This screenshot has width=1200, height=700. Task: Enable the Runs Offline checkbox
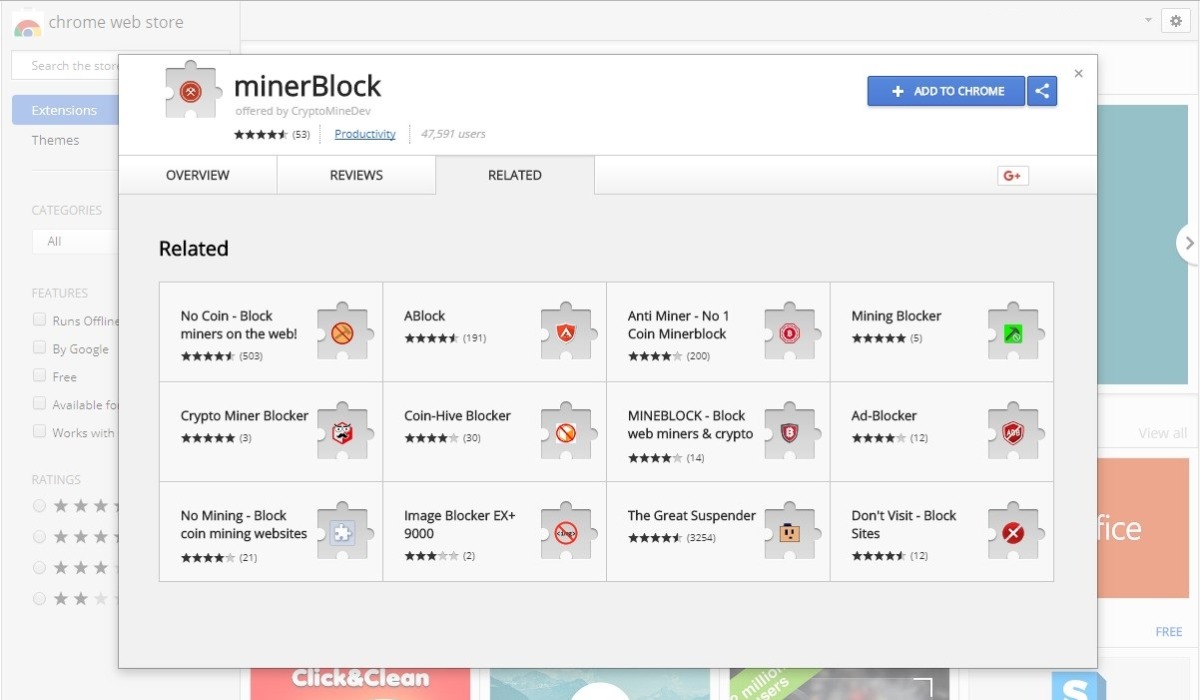[40, 320]
